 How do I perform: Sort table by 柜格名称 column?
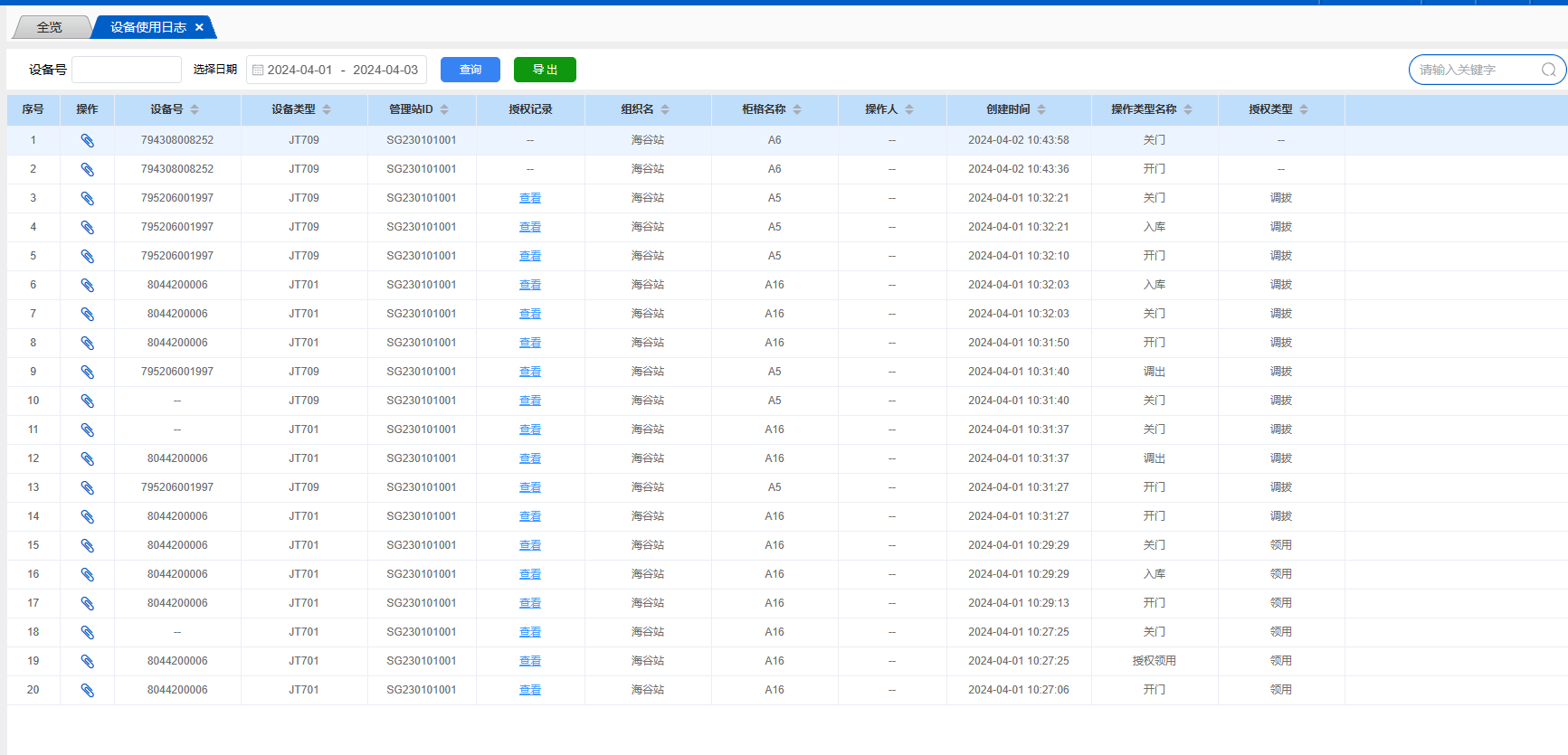point(797,109)
